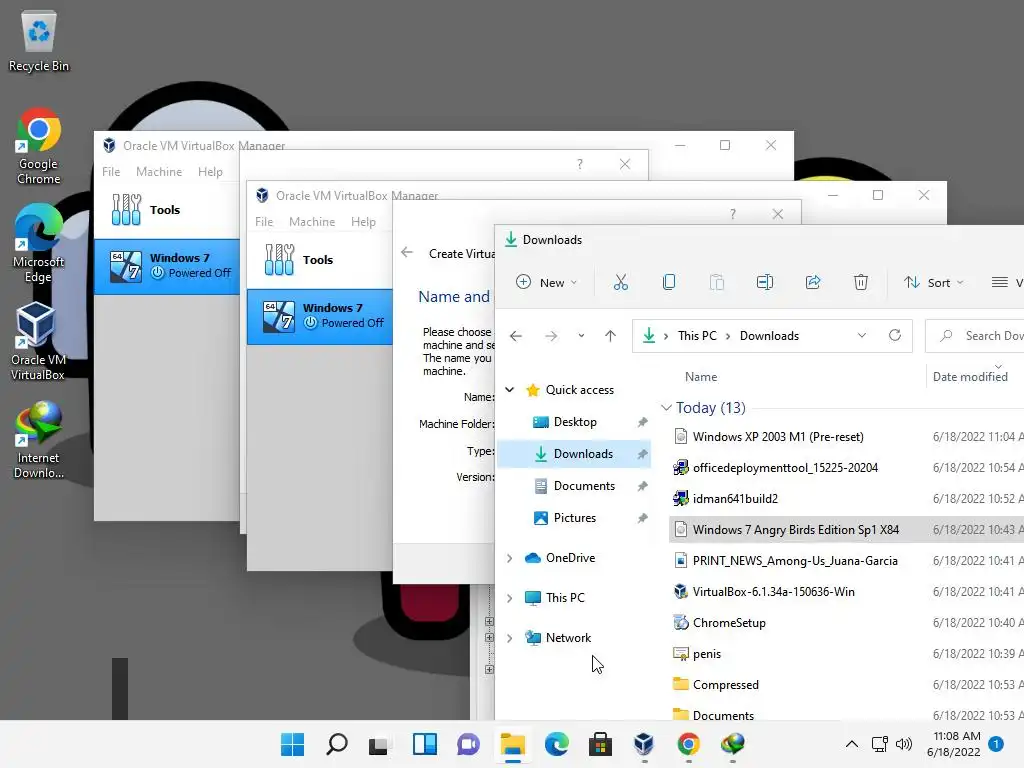
Task: Select Pictures in Quick access
Action: [x=574, y=518]
